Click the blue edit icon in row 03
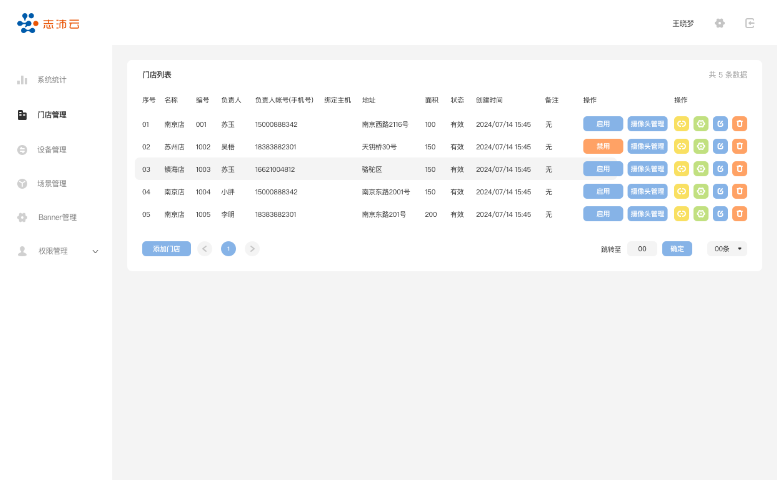Screen dimensions: 777x480 coord(720,169)
